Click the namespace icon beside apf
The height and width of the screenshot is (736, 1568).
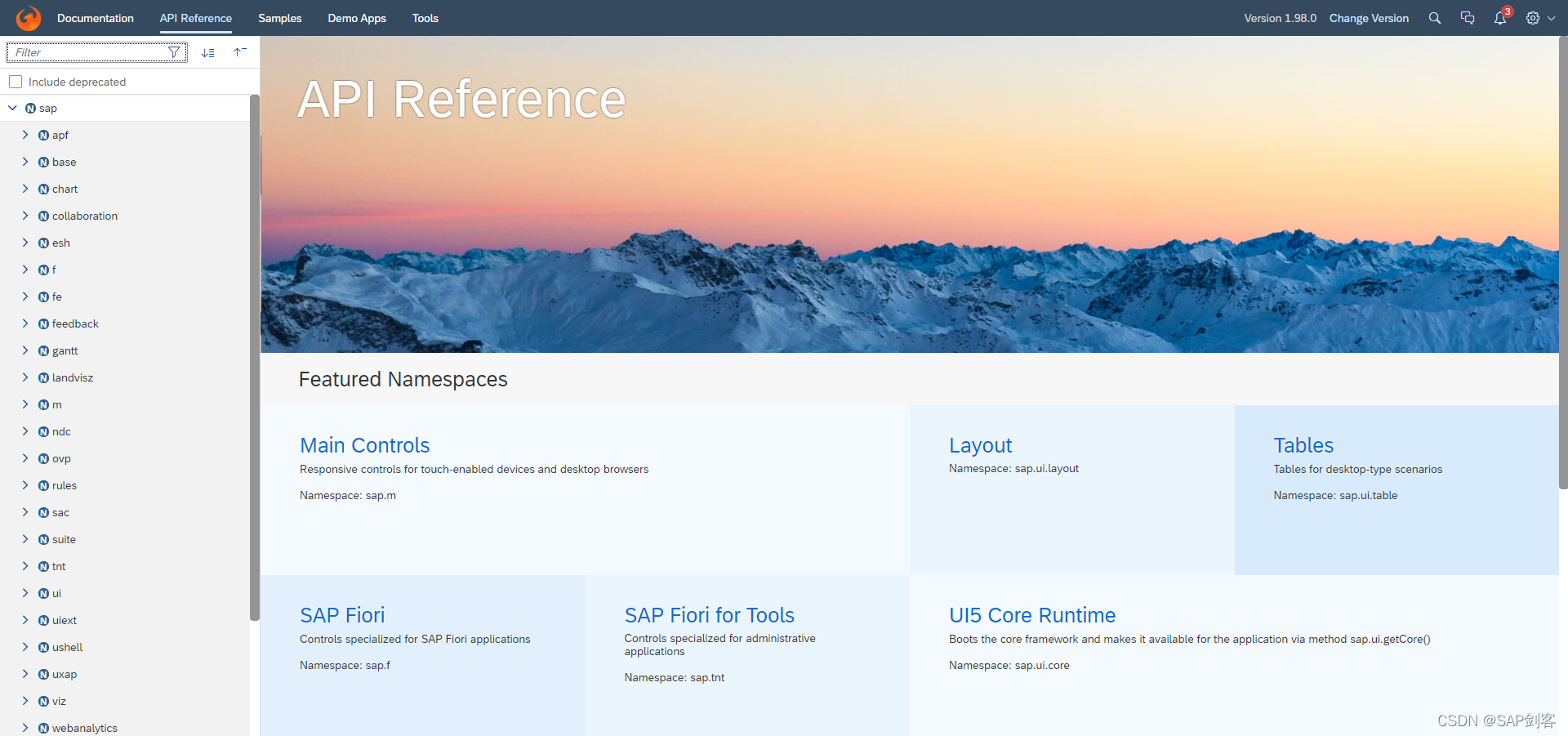click(44, 136)
